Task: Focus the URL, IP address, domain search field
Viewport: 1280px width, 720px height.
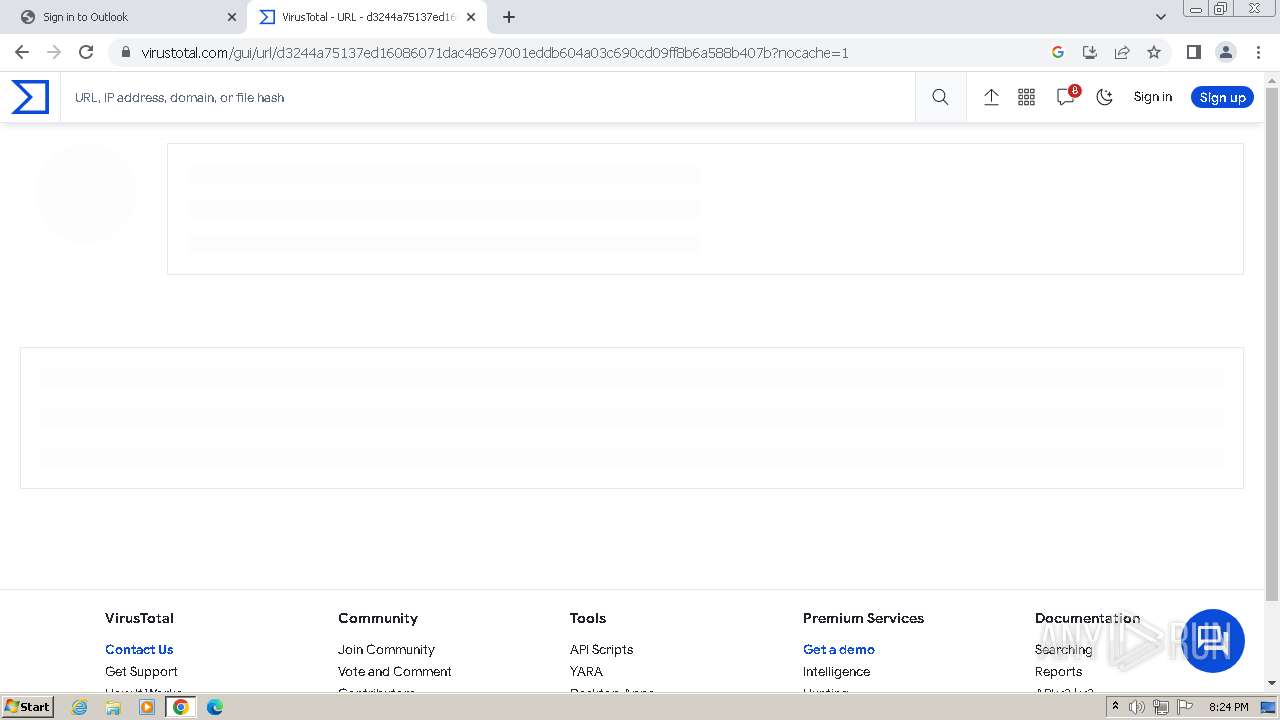Action: 487,97
